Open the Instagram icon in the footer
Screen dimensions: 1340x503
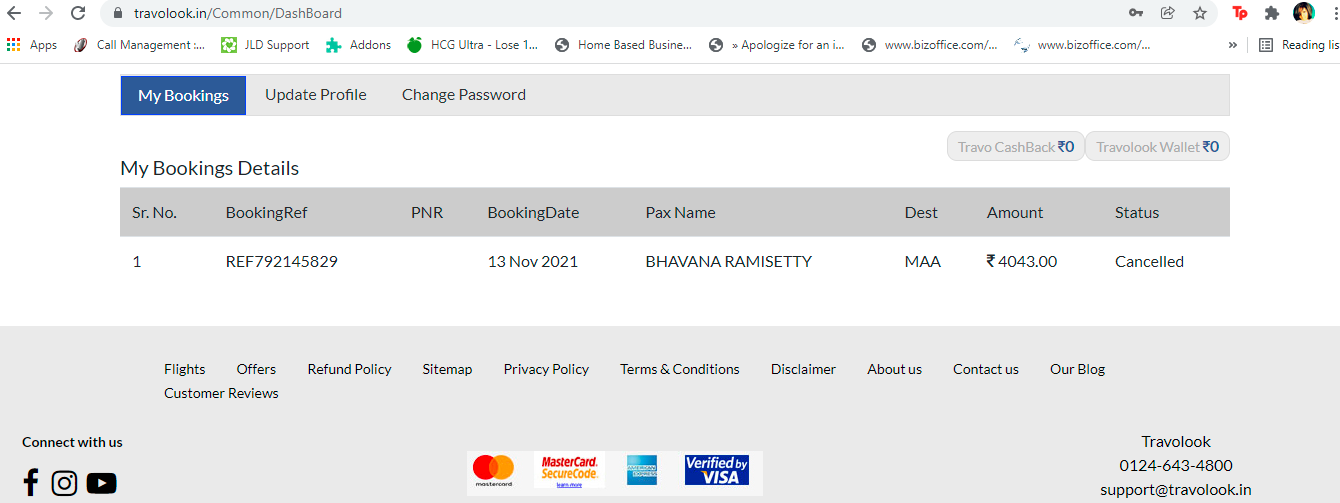click(65, 483)
